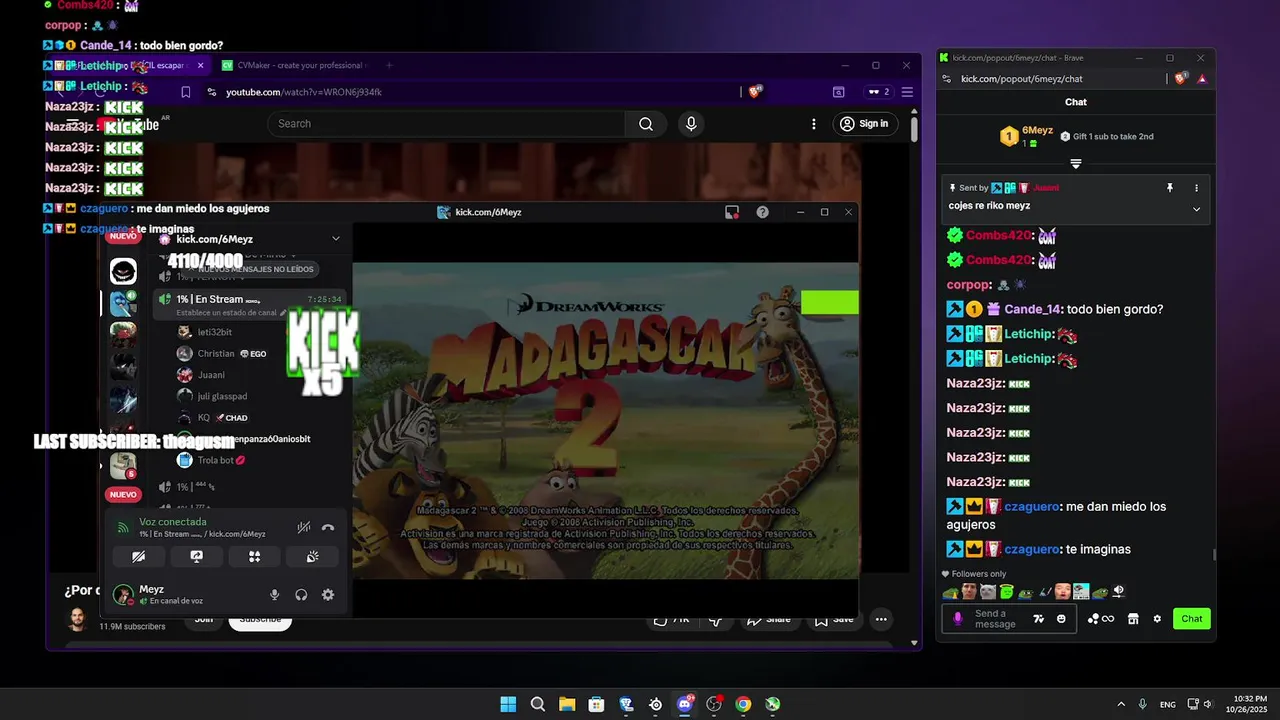
Task: Open Discord user settings gear
Action: click(x=328, y=595)
